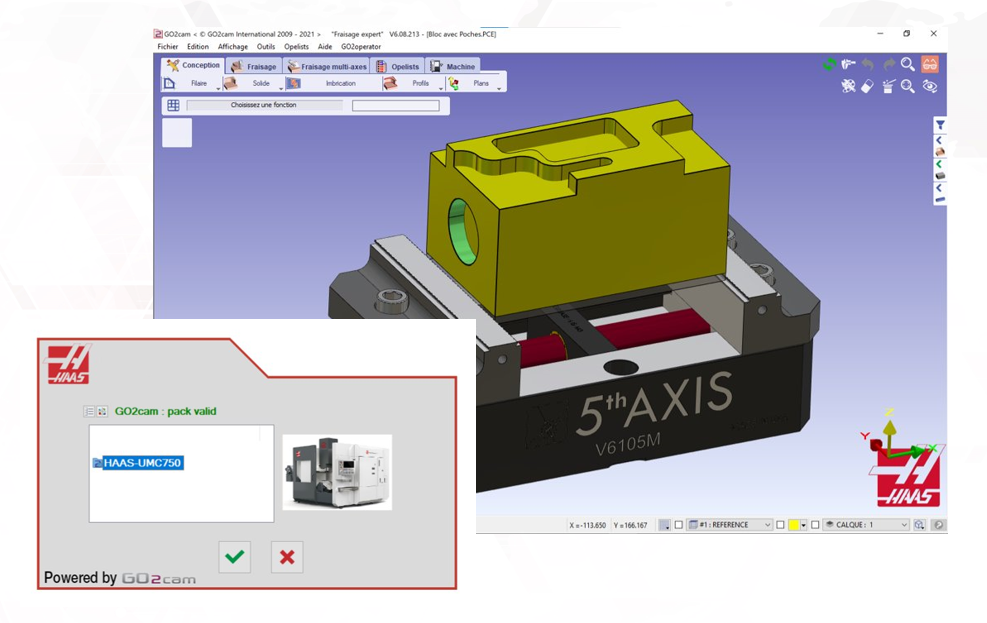Expand the blue chevron above the blue bar icon
This screenshot has width=987, height=623.
tap(939, 188)
